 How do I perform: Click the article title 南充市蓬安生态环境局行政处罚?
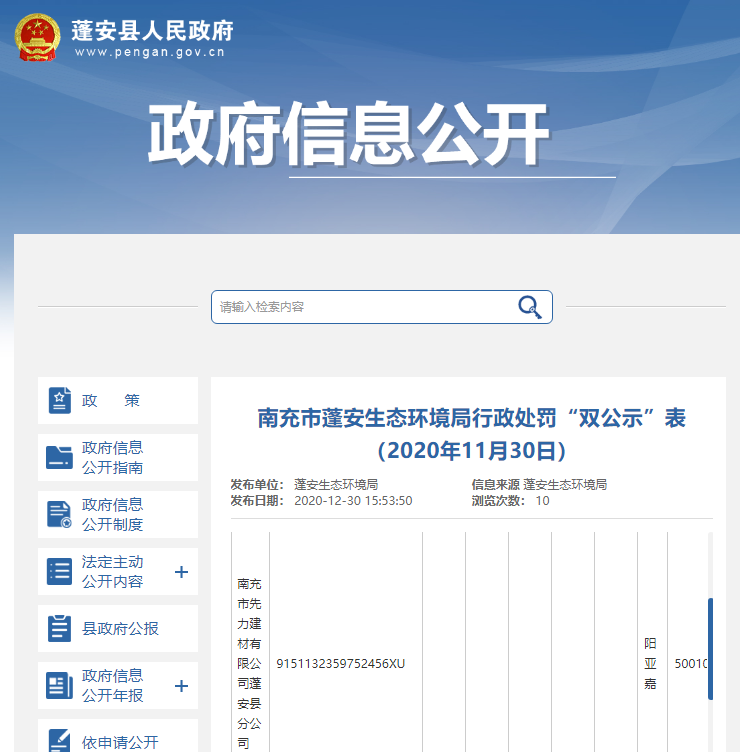(x=472, y=418)
